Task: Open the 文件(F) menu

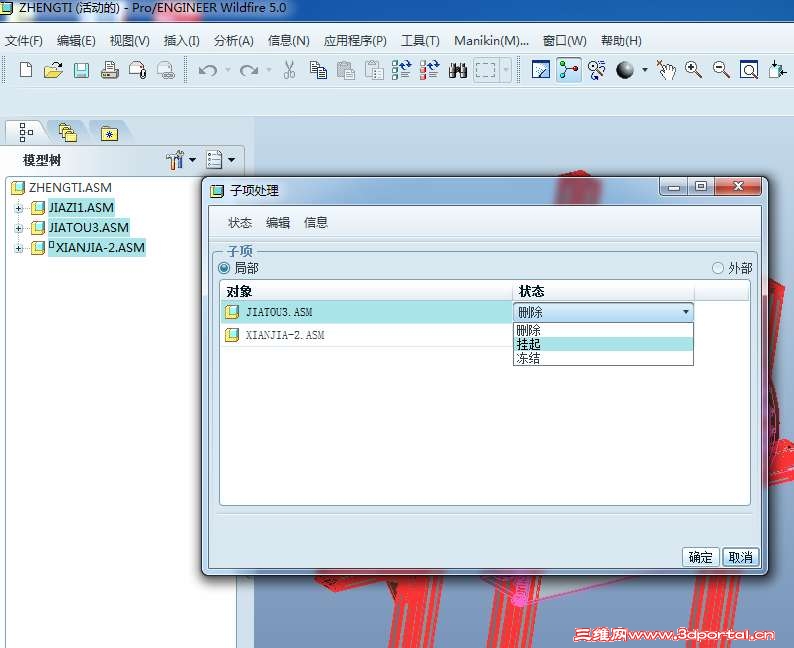Action: (24, 40)
